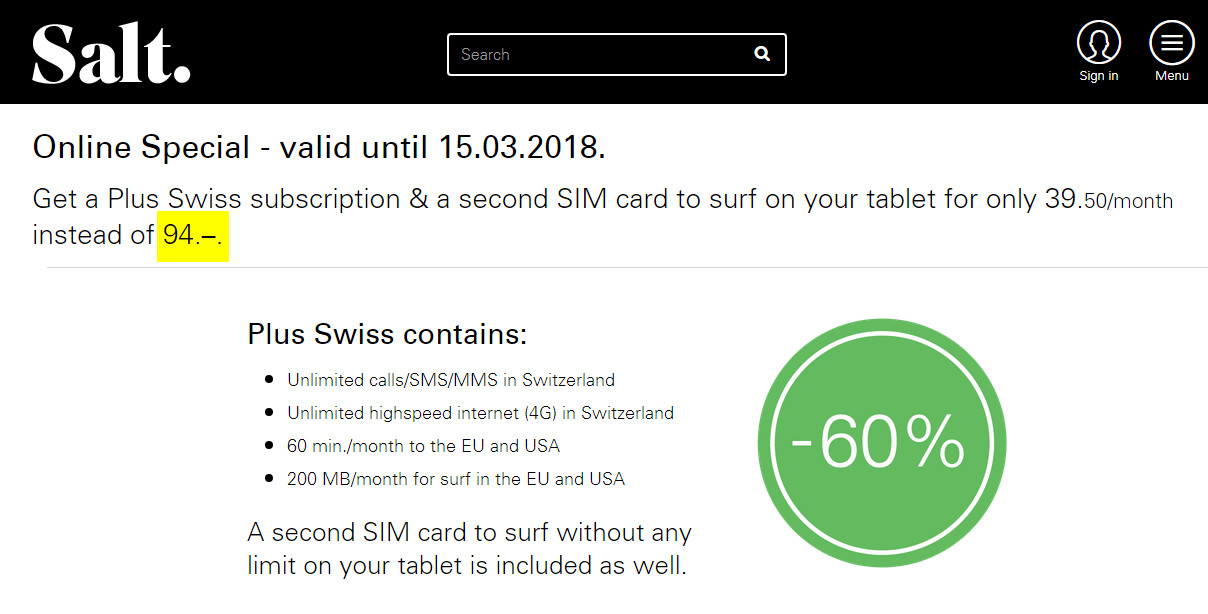
Task: Select "Unlimited calls/SMS/MMS in Switzerland" item
Action: pyautogui.click(x=451, y=380)
